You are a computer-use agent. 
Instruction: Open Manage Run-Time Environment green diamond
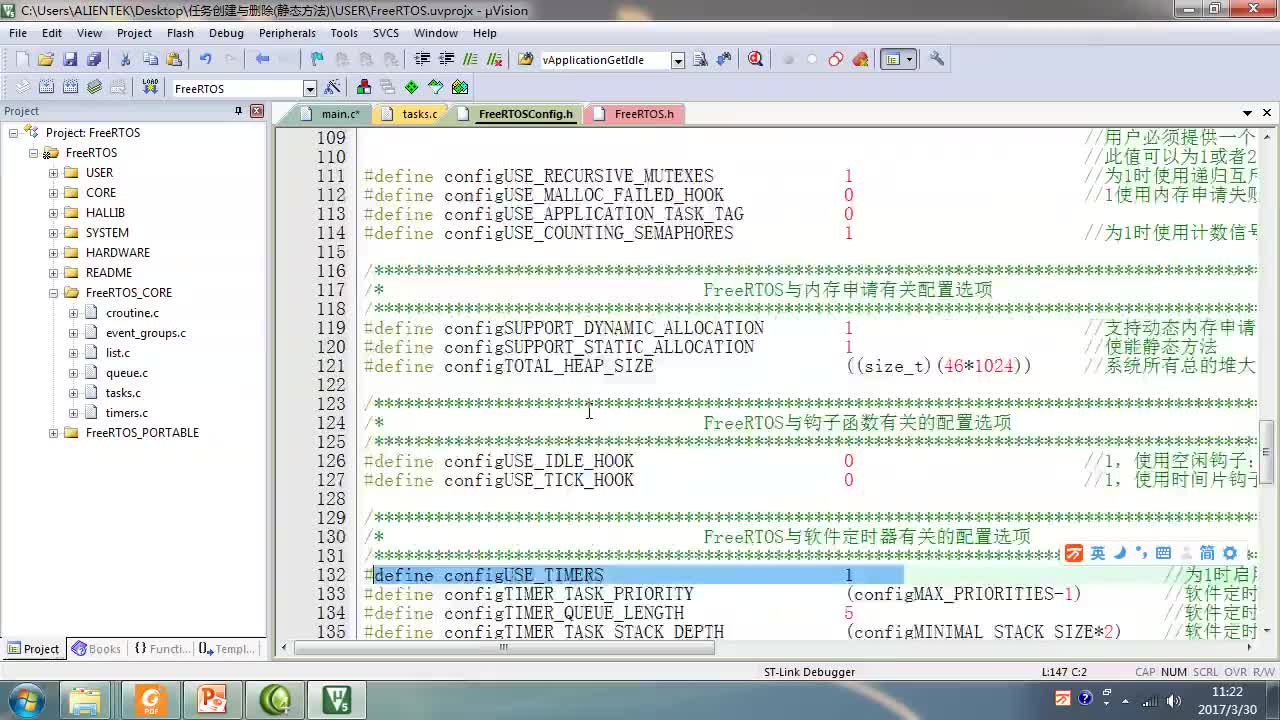(x=411, y=87)
